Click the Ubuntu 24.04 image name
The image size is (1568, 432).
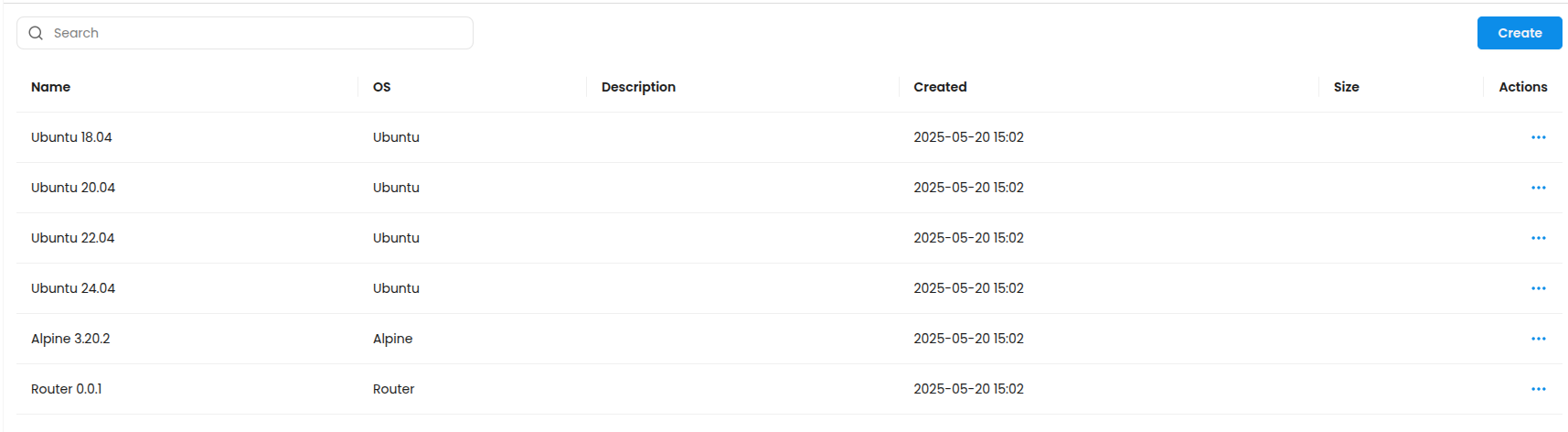(x=73, y=288)
